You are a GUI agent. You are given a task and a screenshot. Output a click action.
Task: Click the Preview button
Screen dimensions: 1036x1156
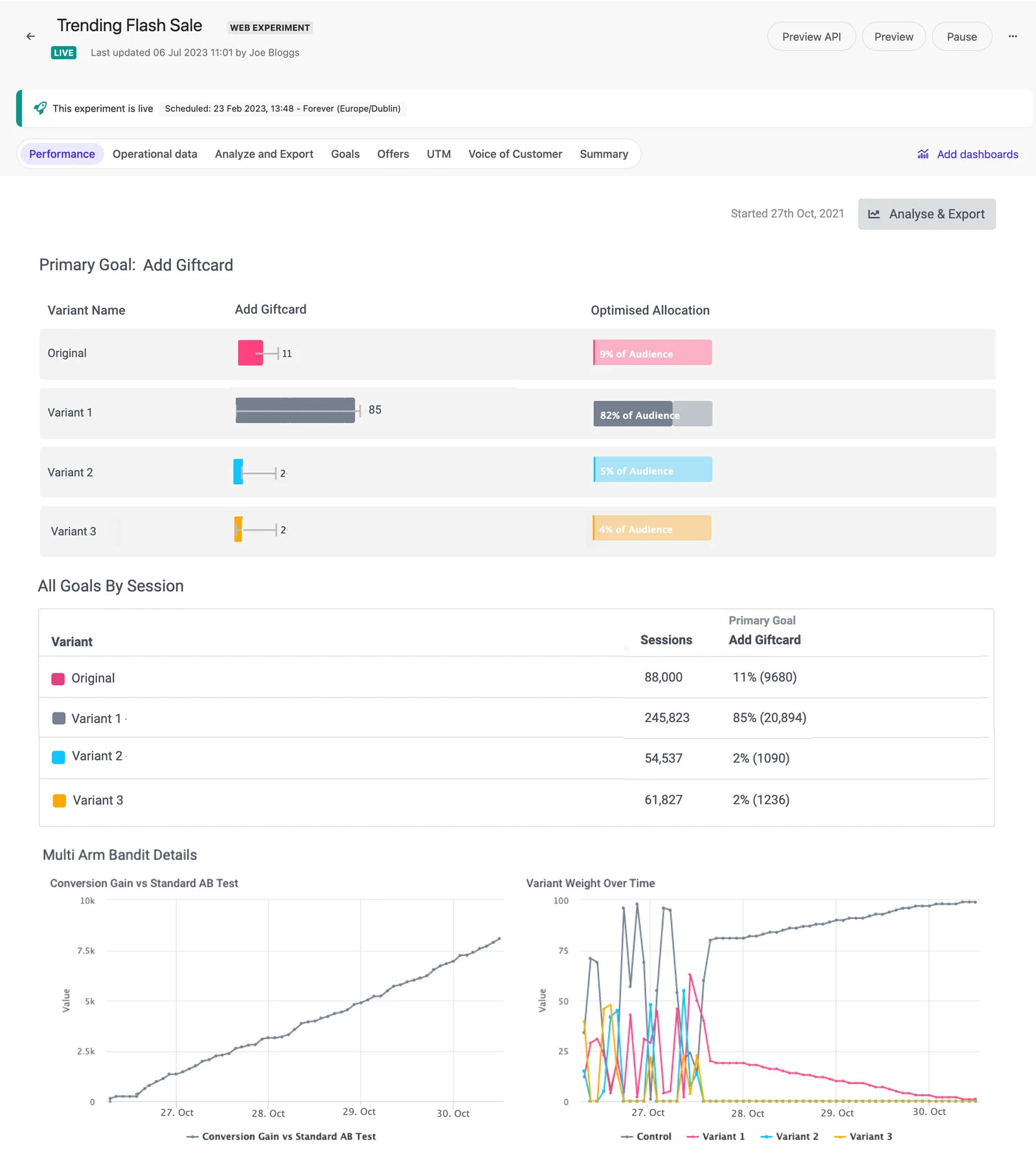(x=894, y=37)
